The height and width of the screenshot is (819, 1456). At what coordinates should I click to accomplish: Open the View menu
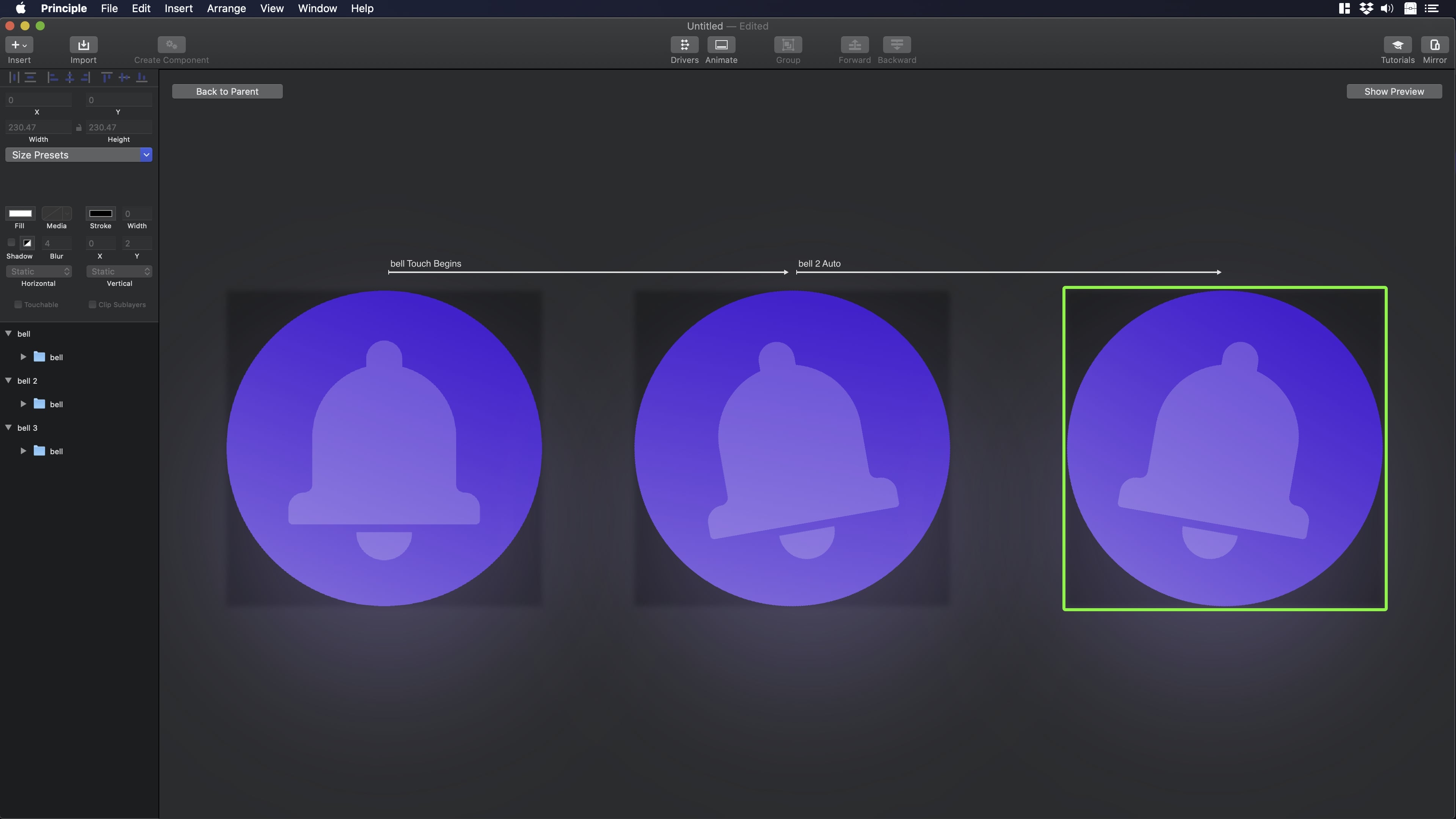click(271, 8)
